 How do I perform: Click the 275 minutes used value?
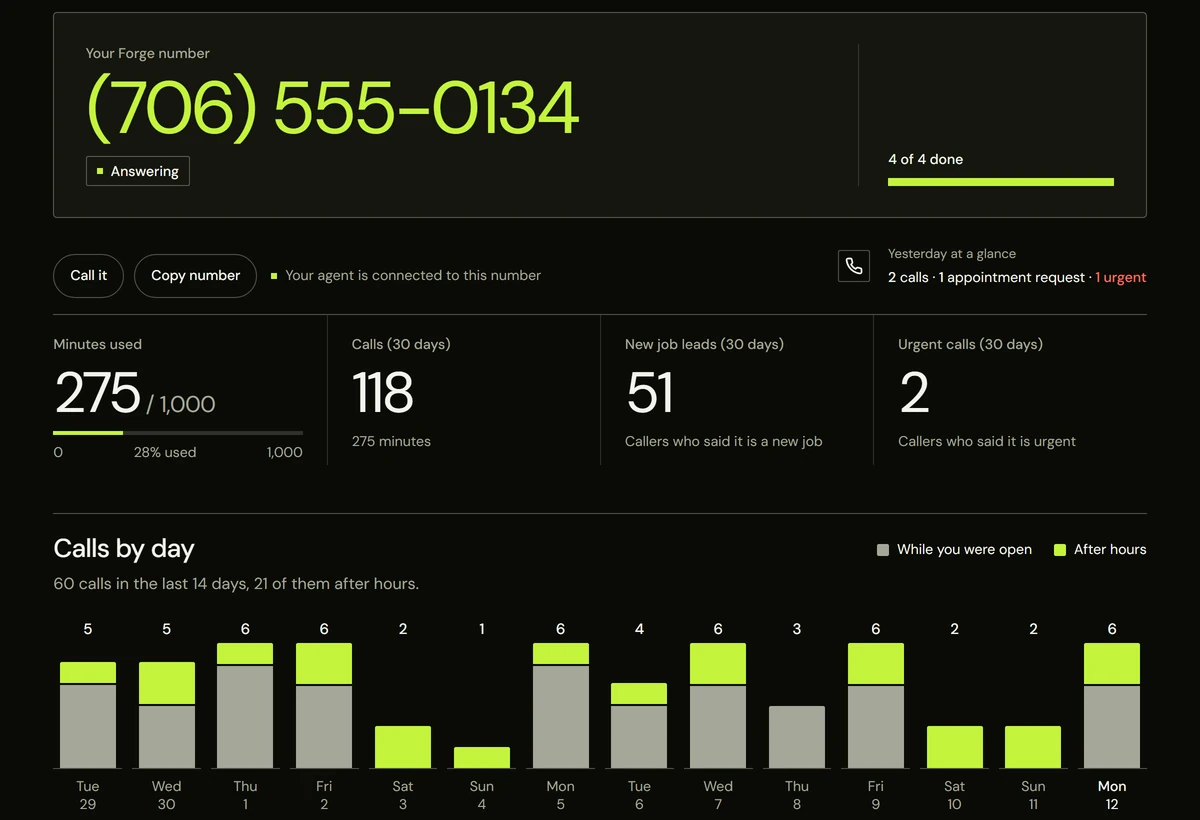pos(97,393)
